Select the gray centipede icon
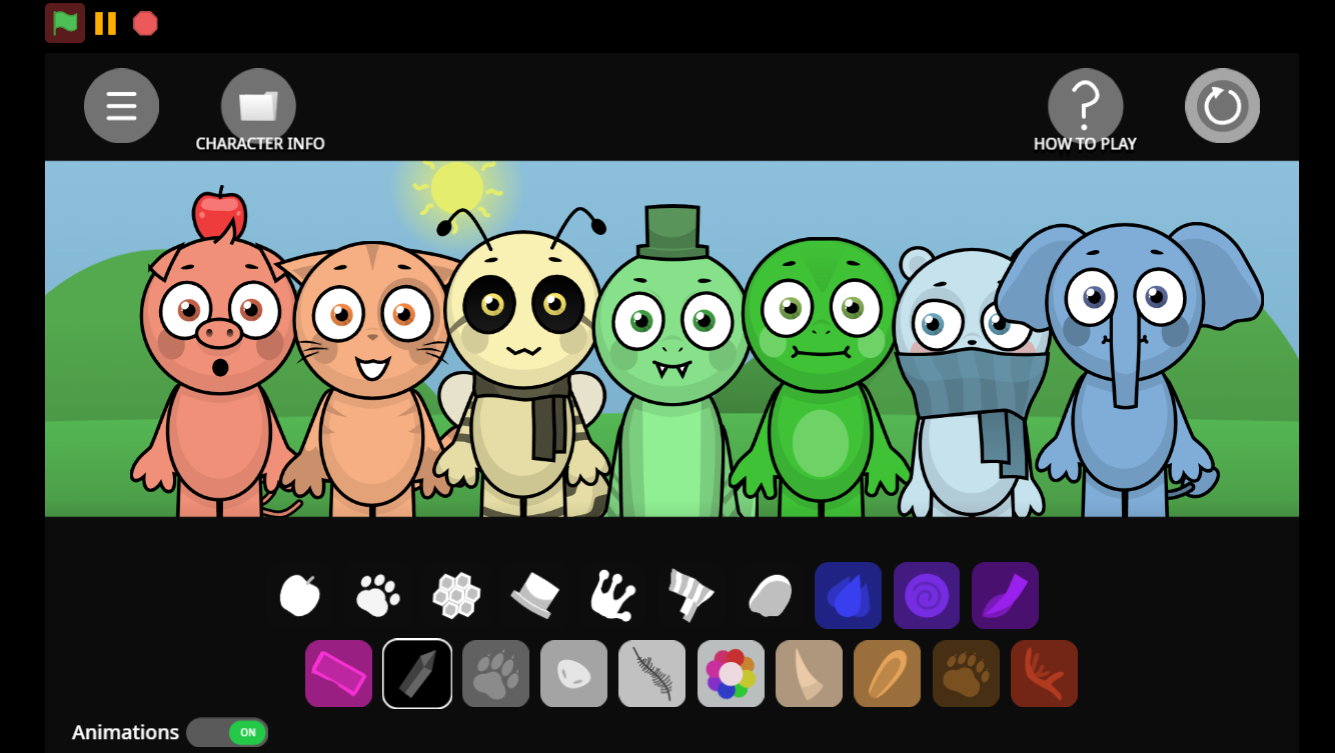 [652, 674]
